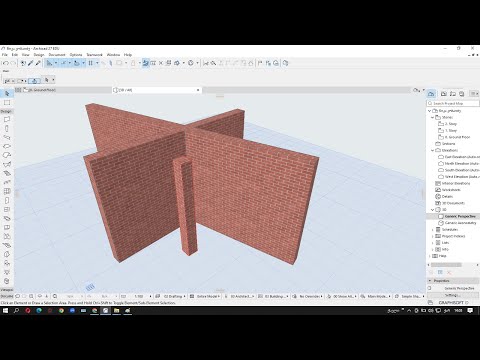
Task: Open Worksheets in the Navigator tree
Action: pyautogui.click(x=451, y=190)
